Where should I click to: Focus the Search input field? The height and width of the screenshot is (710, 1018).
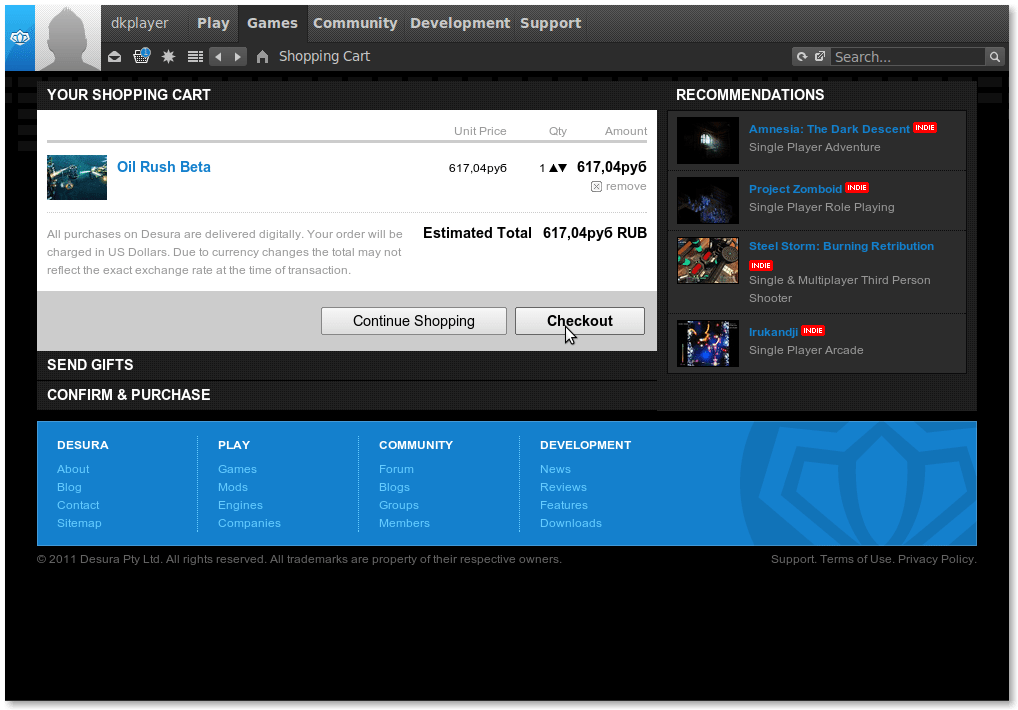(908, 57)
